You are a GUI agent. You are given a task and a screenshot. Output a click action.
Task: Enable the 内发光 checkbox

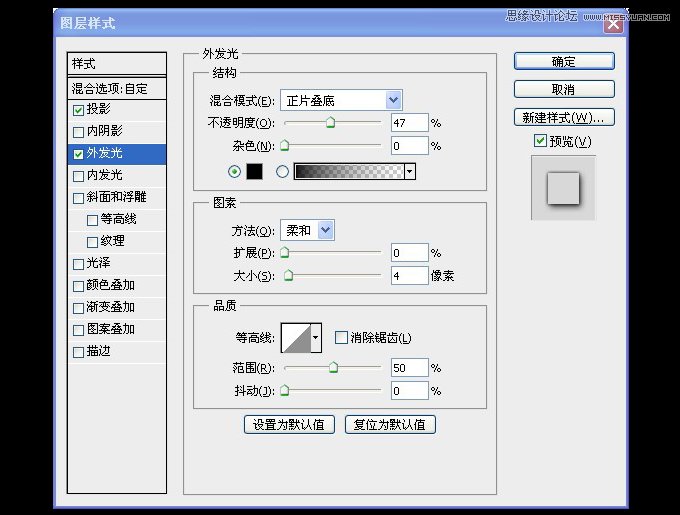(78, 176)
